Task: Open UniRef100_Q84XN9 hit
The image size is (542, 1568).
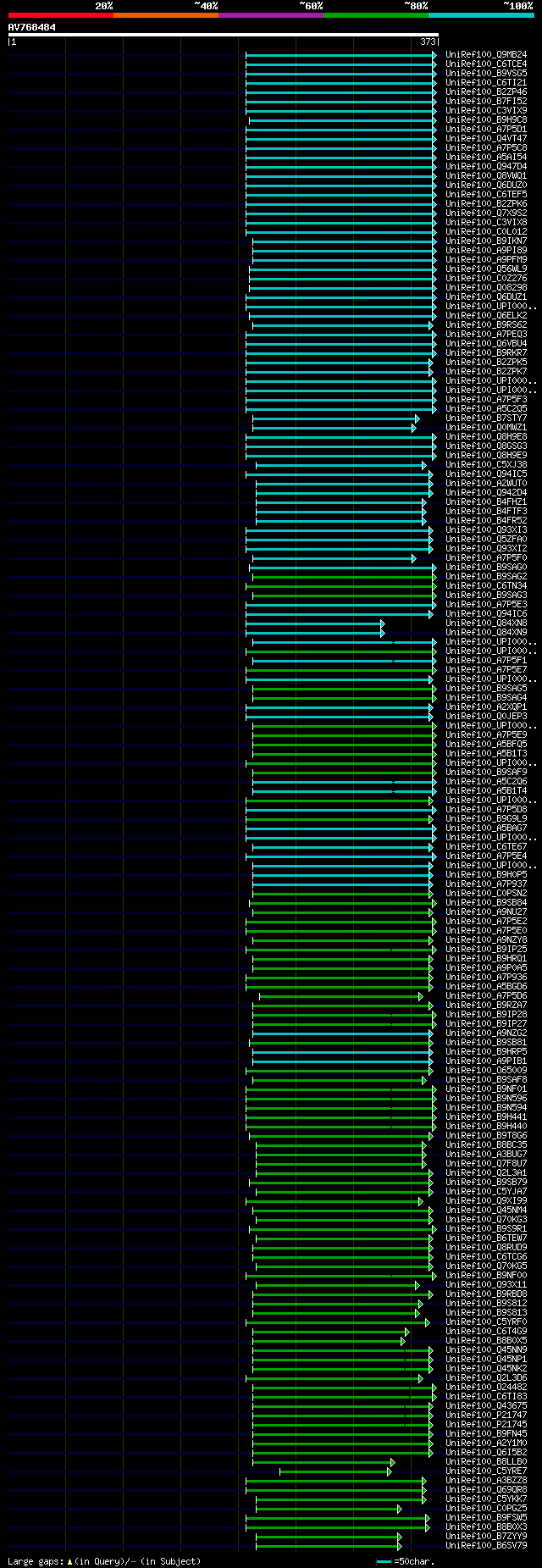Action: (x=486, y=633)
